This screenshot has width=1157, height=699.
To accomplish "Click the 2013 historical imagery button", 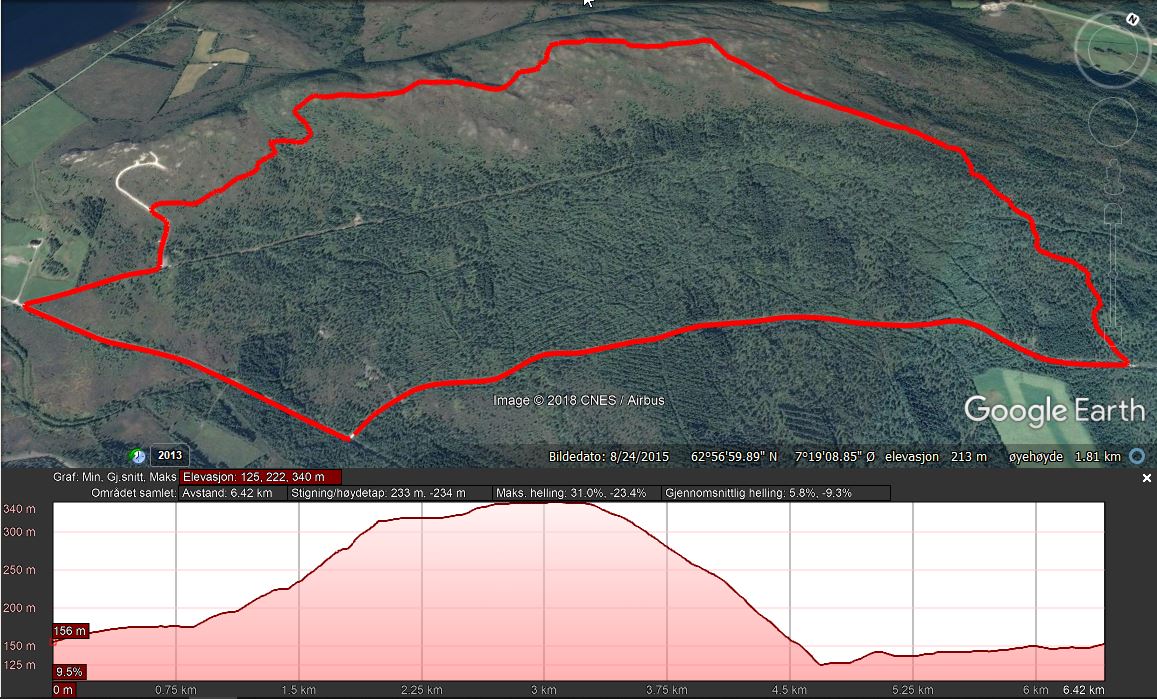I will coord(169,456).
